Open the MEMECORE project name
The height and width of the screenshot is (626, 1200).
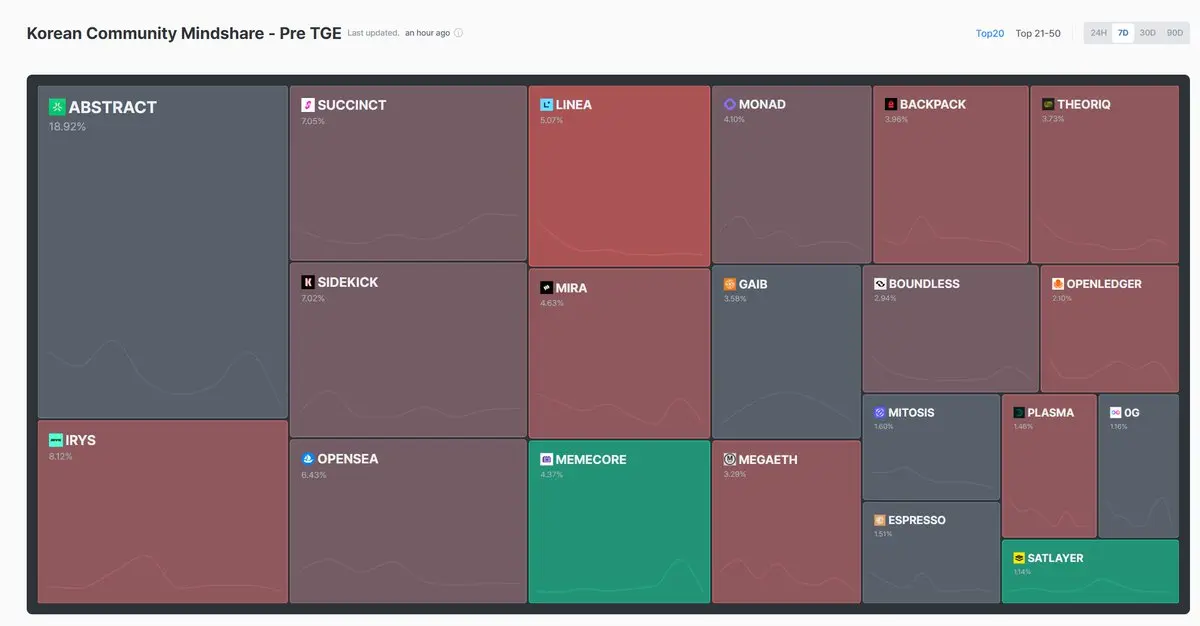point(591,460)
